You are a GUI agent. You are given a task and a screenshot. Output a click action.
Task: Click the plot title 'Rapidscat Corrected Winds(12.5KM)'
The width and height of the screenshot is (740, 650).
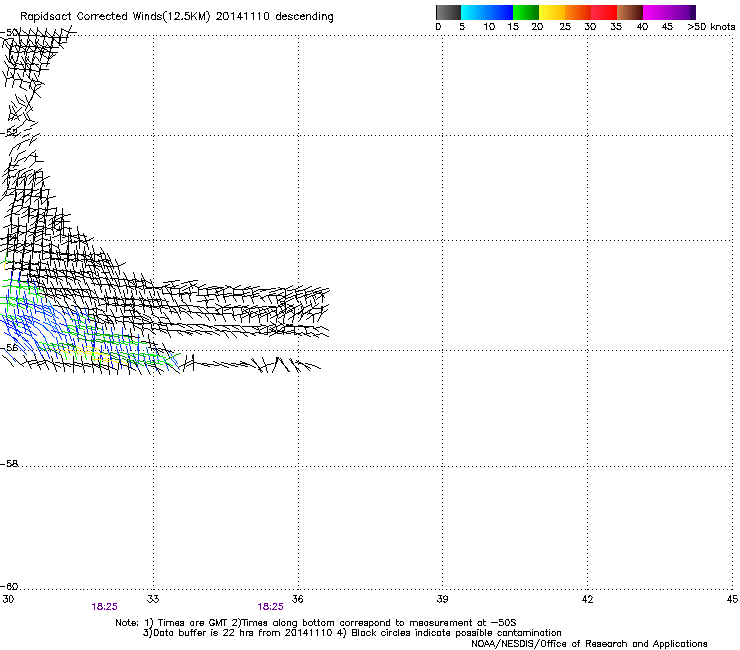115,17
